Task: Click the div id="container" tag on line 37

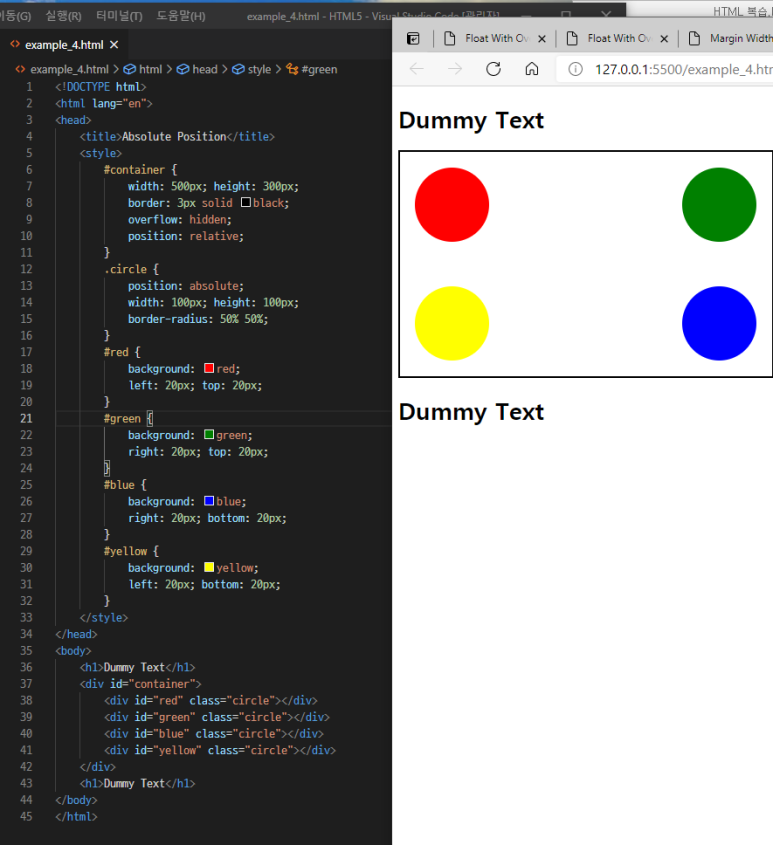Action: coord(140,683)
